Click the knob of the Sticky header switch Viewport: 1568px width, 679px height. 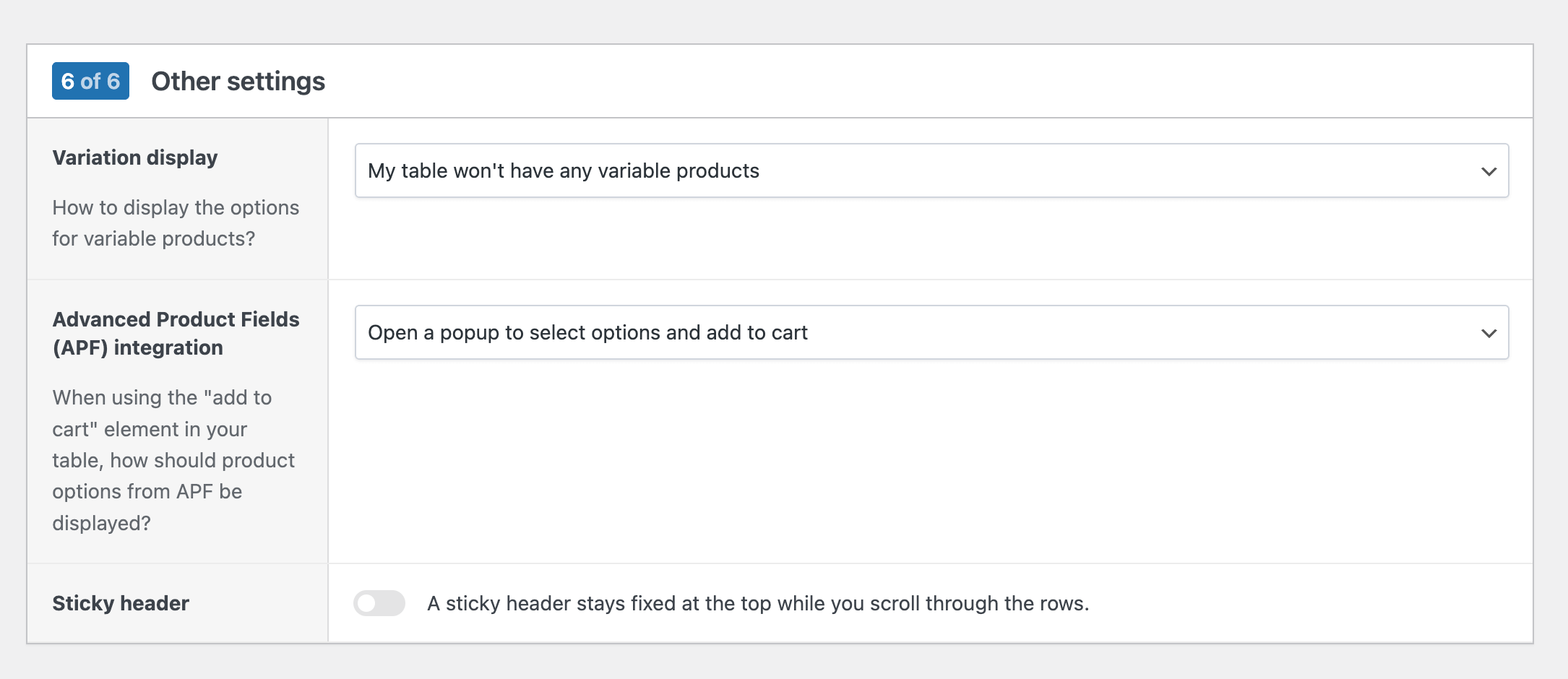[367, 603]
